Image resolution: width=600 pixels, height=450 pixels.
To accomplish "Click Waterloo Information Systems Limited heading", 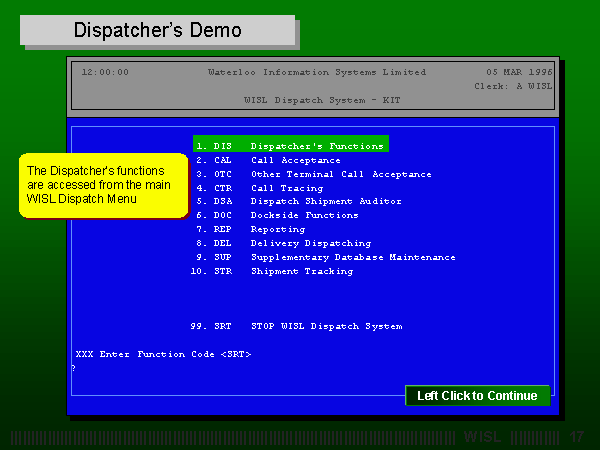I will tap(317, 72).
